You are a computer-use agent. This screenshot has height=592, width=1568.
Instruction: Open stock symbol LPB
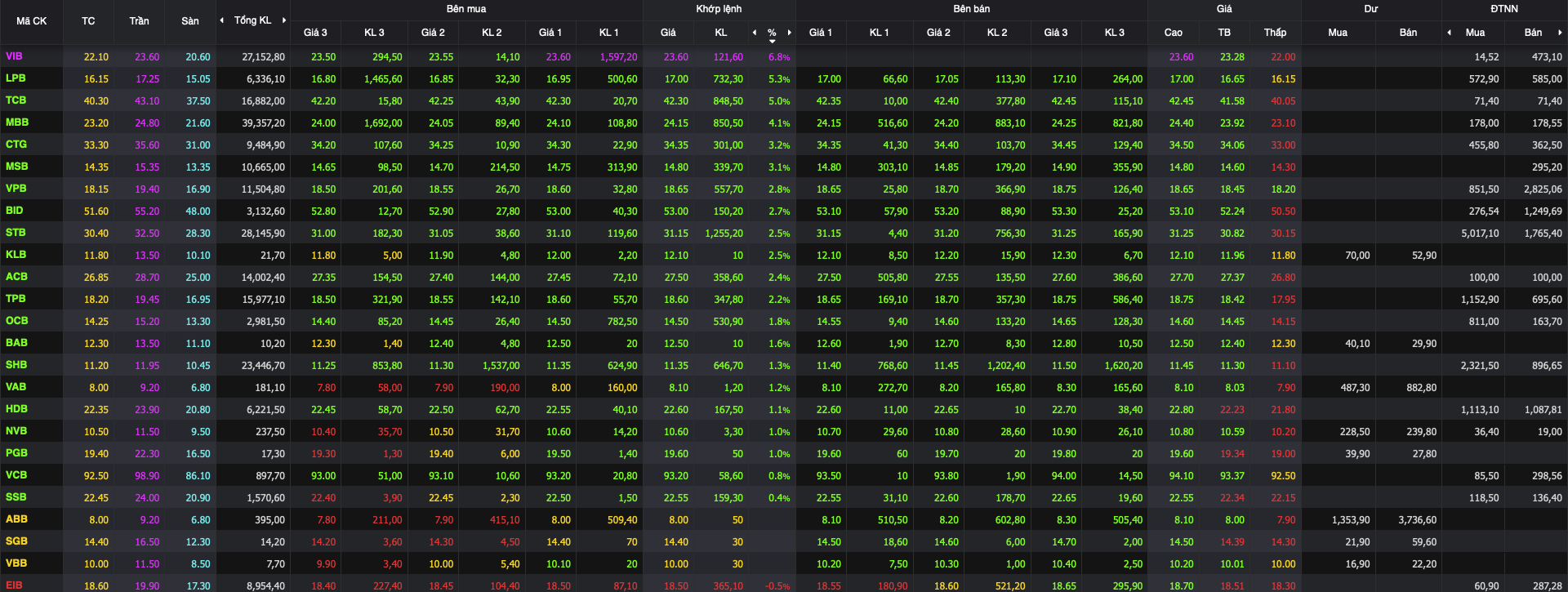pos(16,78)
